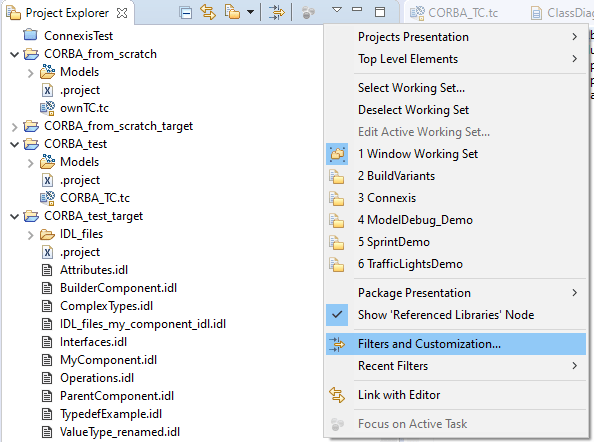Click the Filters and Customization toolbar icon
This screenshot has height=442, width=594.
277,12
